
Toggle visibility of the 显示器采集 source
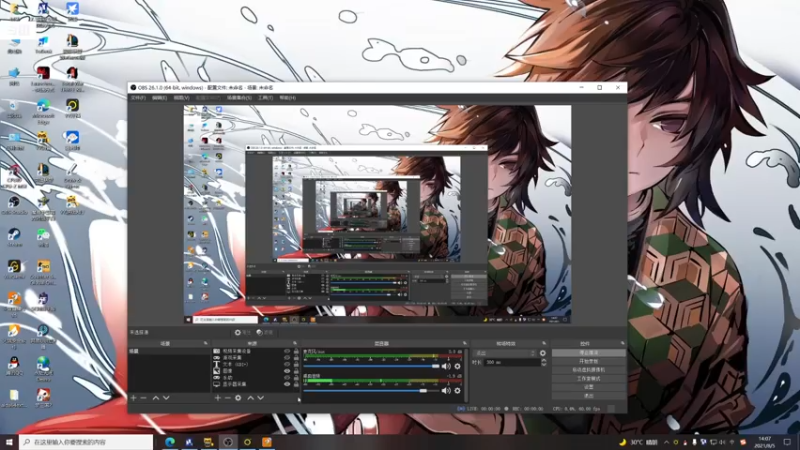tap(287, 384)
